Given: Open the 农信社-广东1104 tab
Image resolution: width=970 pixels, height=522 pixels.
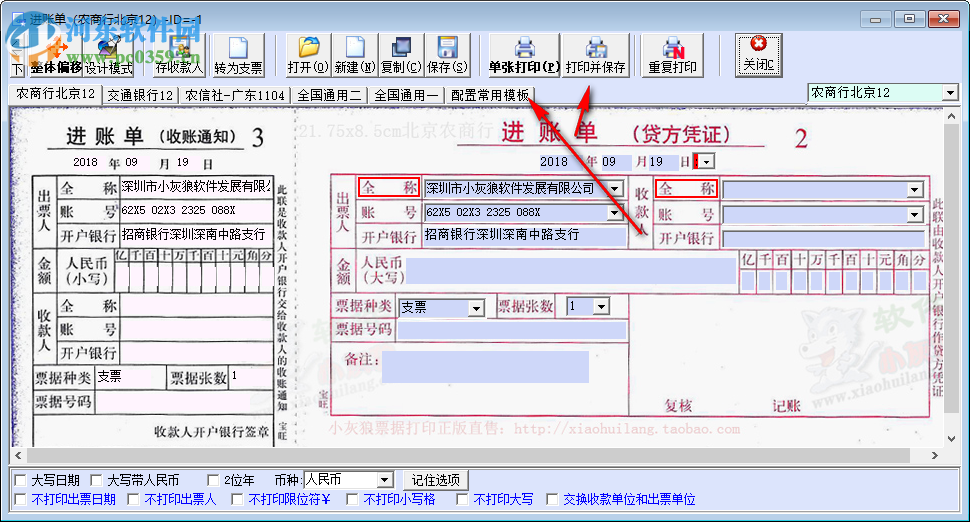Looking at the screenshot, I should pos(235,95).
